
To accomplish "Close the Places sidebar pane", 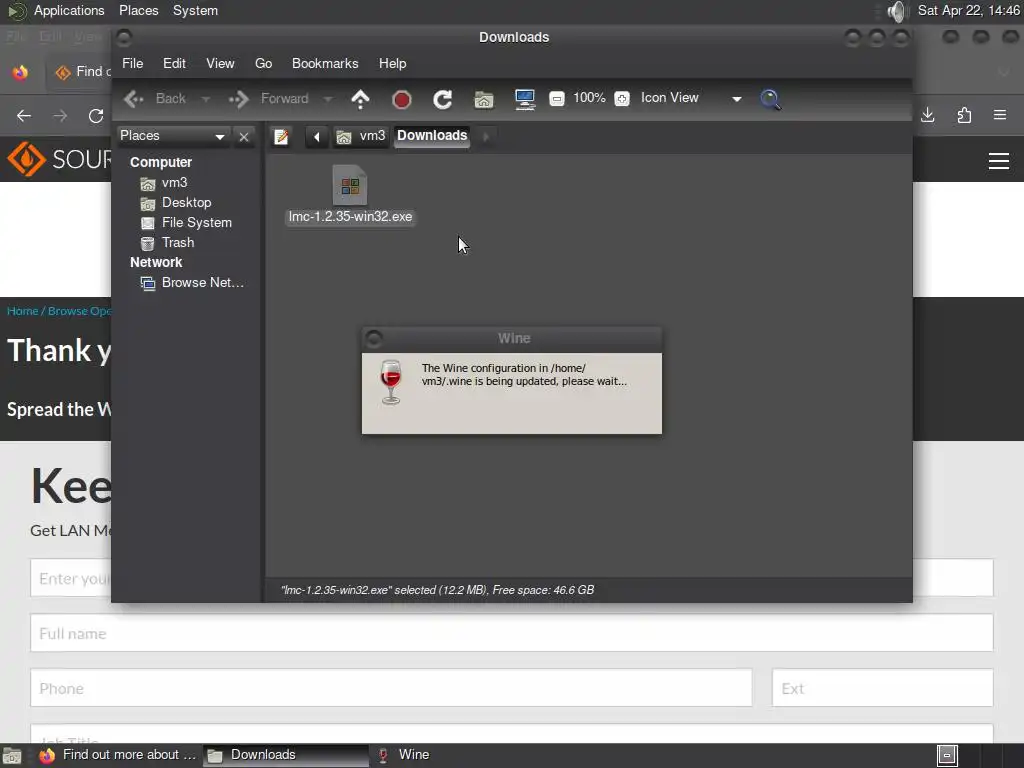I will tap(244, 136).
